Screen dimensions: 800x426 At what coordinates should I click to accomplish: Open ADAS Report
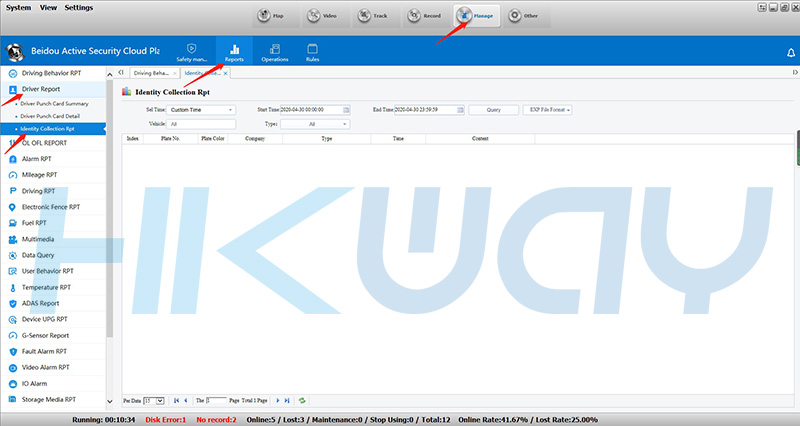click(53, 304)
